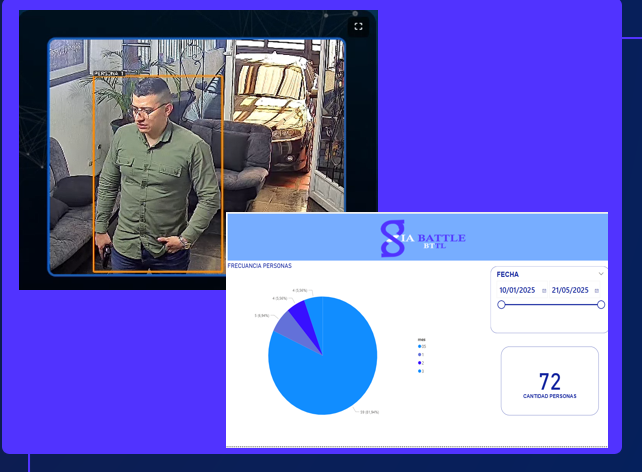
Task: Click the 72 CANTIDAD PERSONAS card
Action: 549,381
